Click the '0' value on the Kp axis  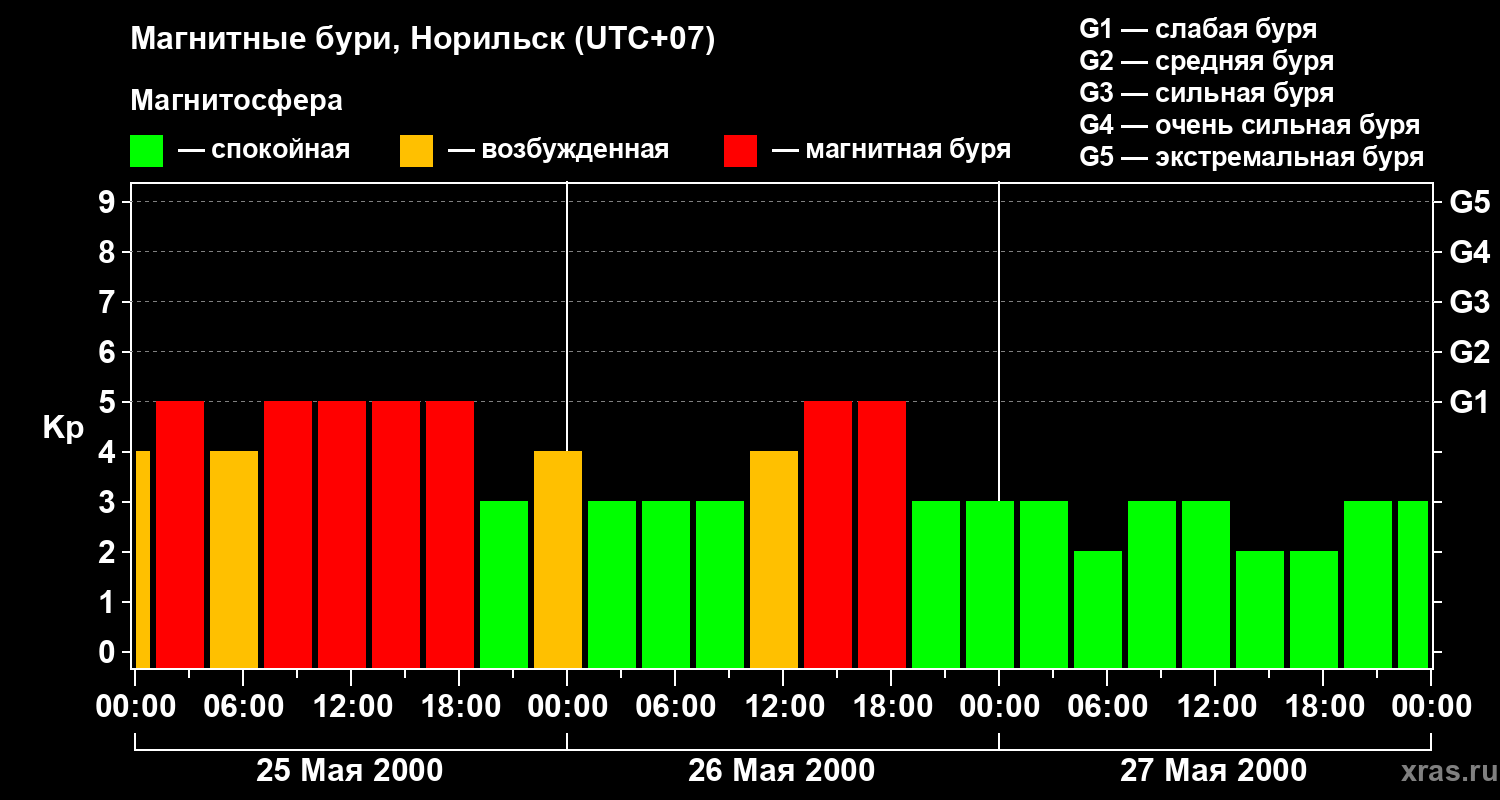pyautogui.click(x=108, y=652)
